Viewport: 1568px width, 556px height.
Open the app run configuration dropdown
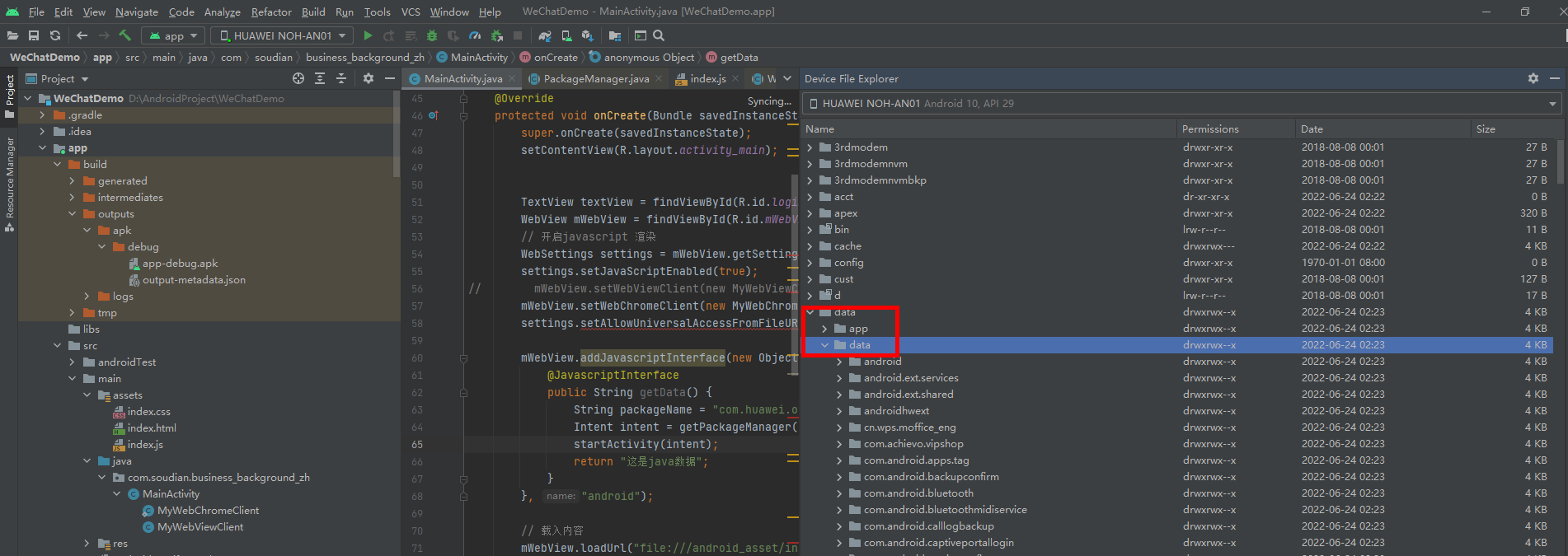pyautogui.click(x=174, y=35)
